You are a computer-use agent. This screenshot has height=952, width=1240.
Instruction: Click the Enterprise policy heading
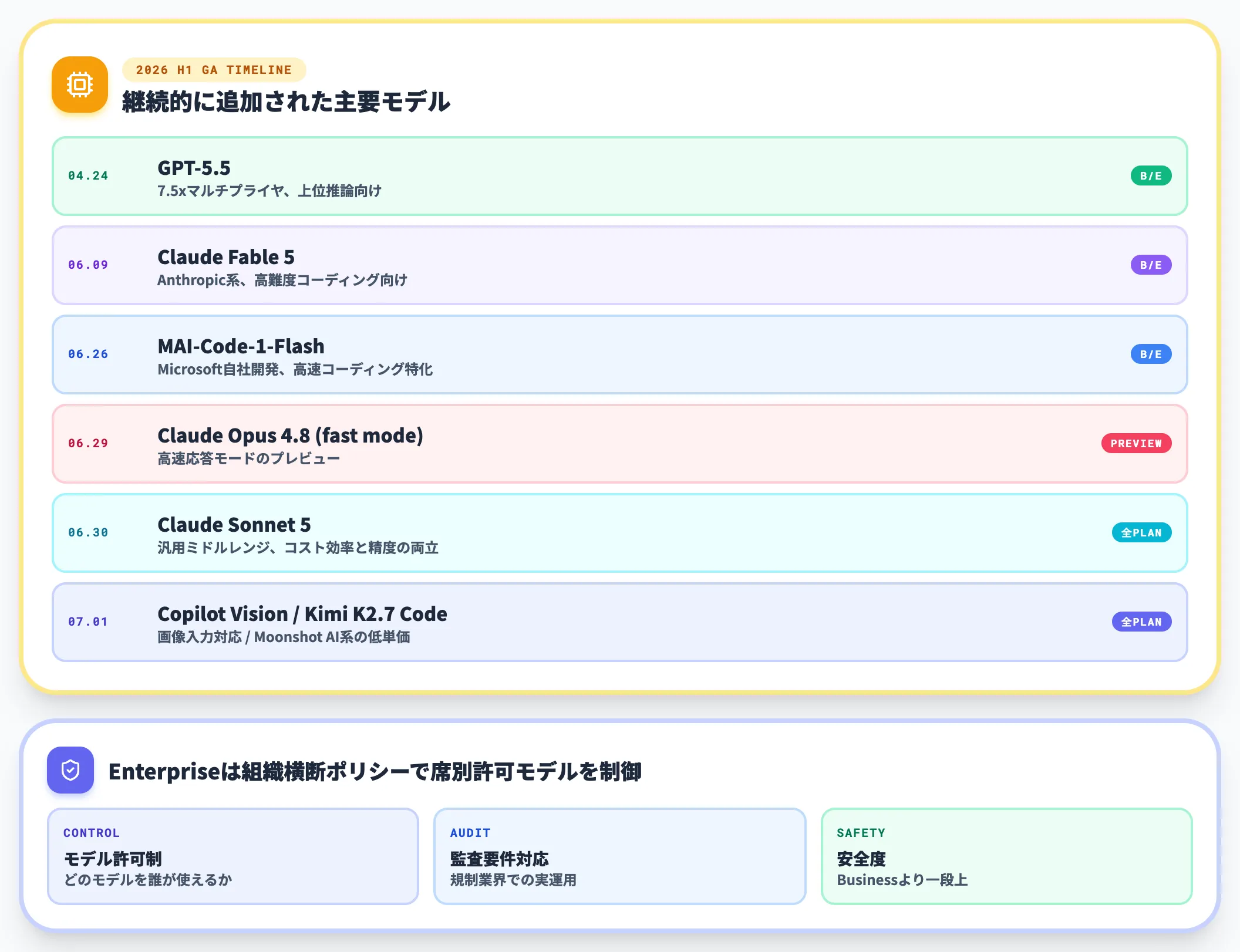coord(375,771)
